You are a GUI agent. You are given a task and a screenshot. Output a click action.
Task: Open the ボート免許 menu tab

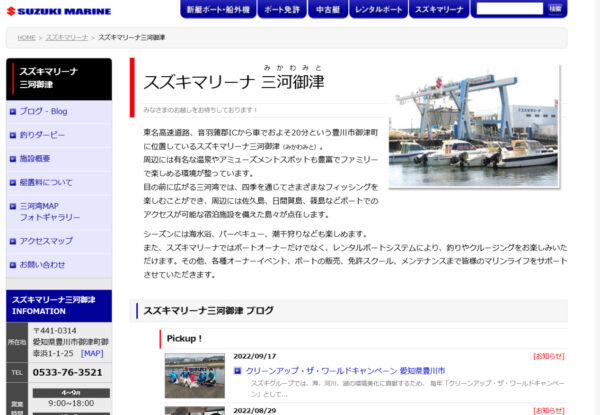pyautogui.click(x=282, y=9)
